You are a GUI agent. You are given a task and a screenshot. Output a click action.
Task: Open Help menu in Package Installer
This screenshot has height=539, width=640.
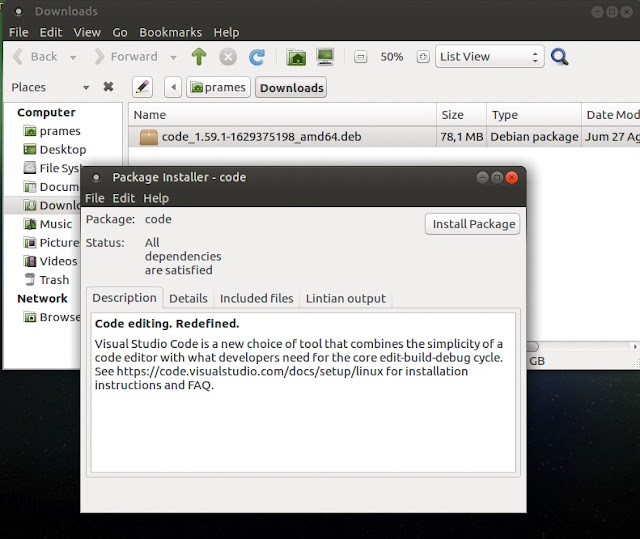[156, 198]
